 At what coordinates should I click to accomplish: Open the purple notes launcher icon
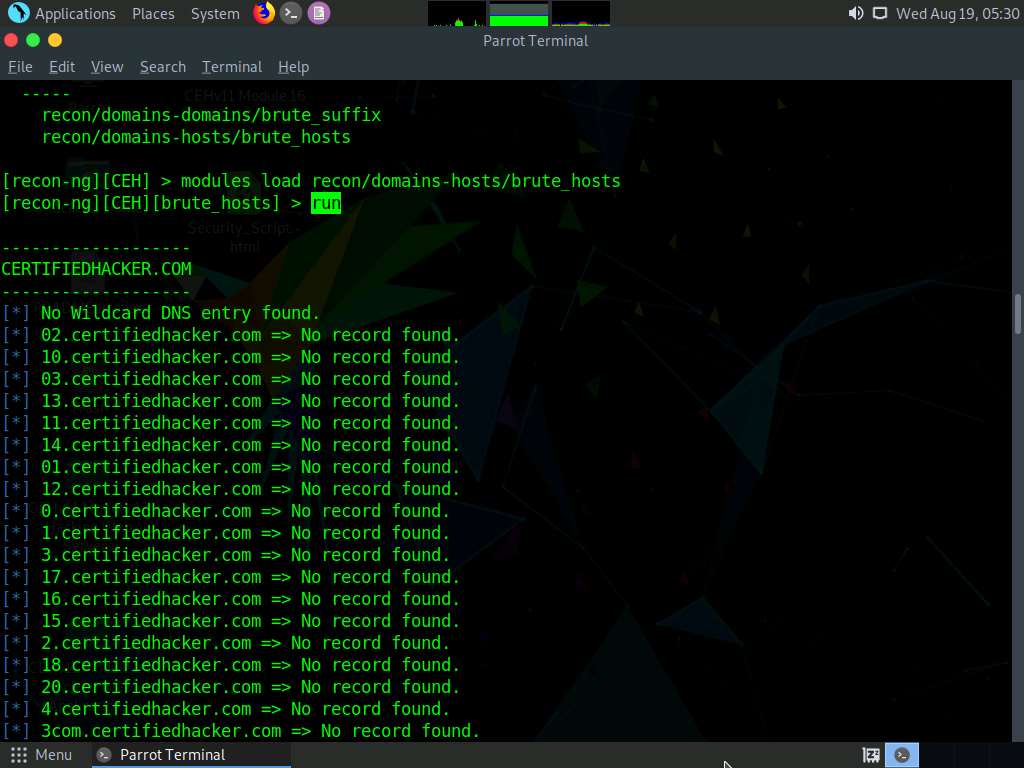click(x=319, y=13)
